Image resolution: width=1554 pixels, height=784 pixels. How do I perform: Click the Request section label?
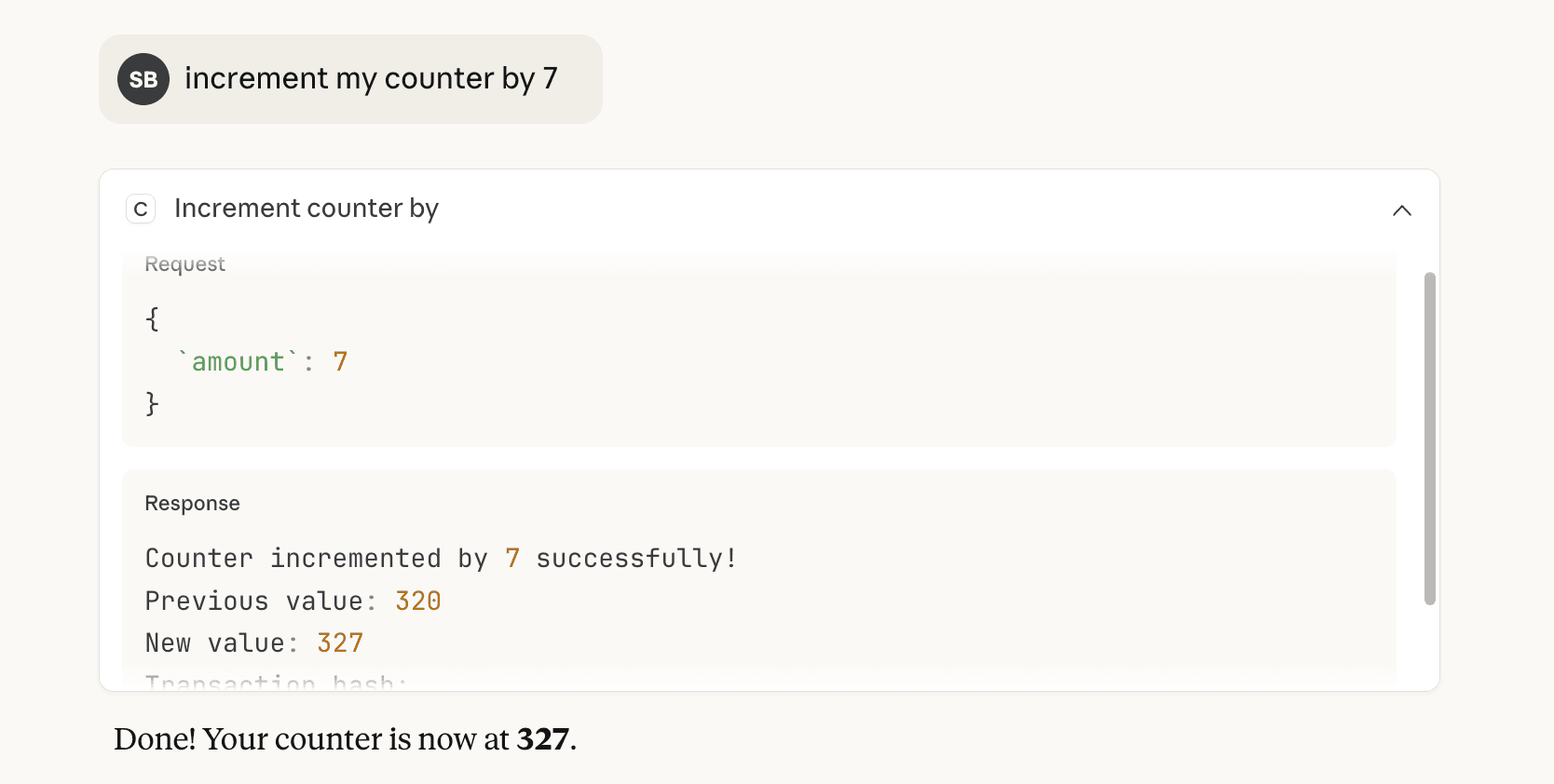coord(184,264)
